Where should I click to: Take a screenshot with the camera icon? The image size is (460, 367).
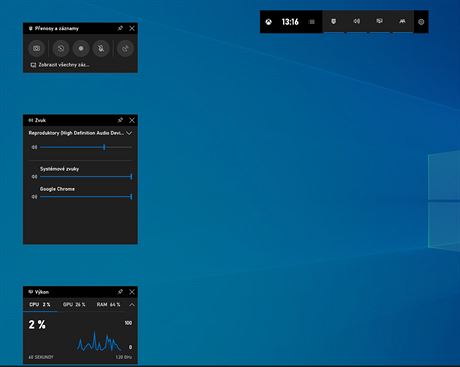click(x=37, y=48)
